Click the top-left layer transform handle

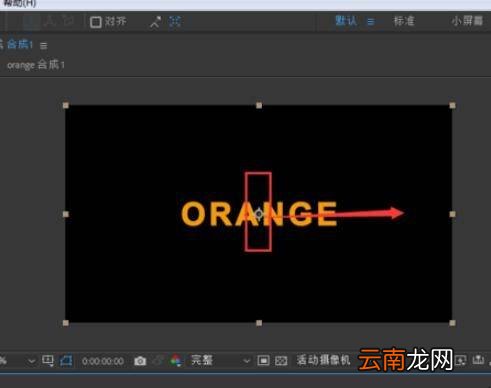point(66,105)
